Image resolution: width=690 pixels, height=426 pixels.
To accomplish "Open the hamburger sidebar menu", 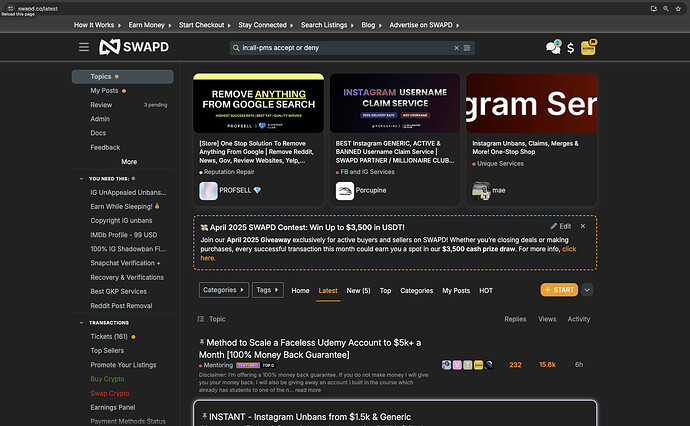I will point(84,47).
